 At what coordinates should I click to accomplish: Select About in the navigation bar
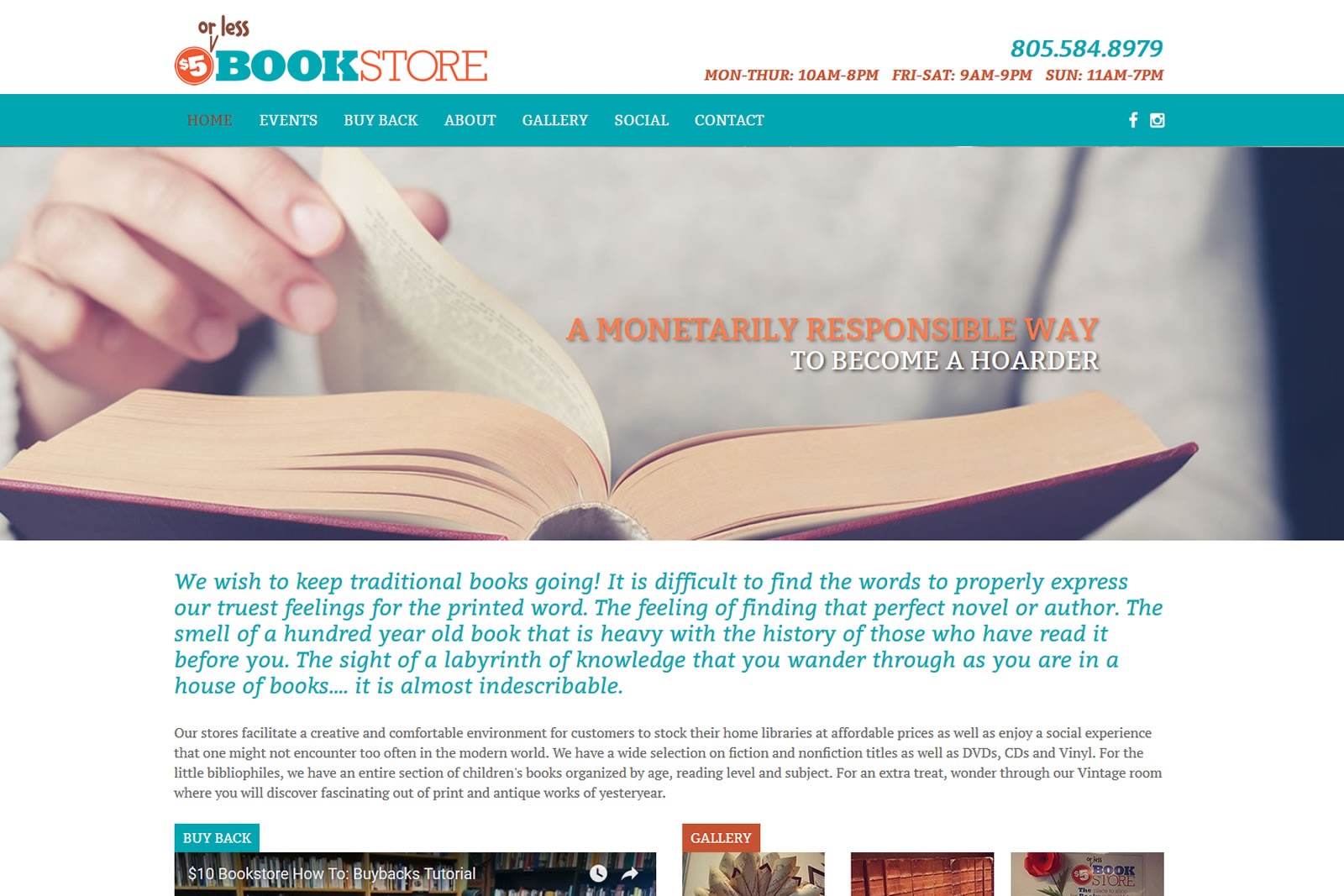tap(470, 120)
